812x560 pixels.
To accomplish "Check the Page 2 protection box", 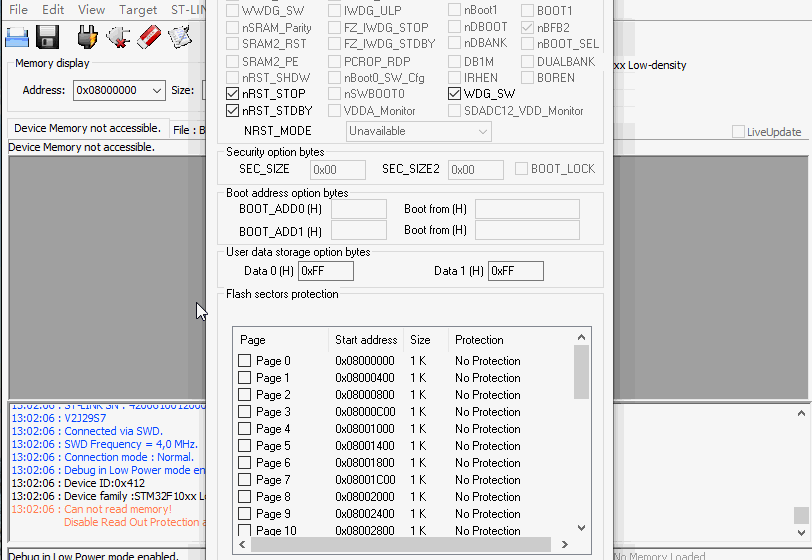I will [244, 395].
